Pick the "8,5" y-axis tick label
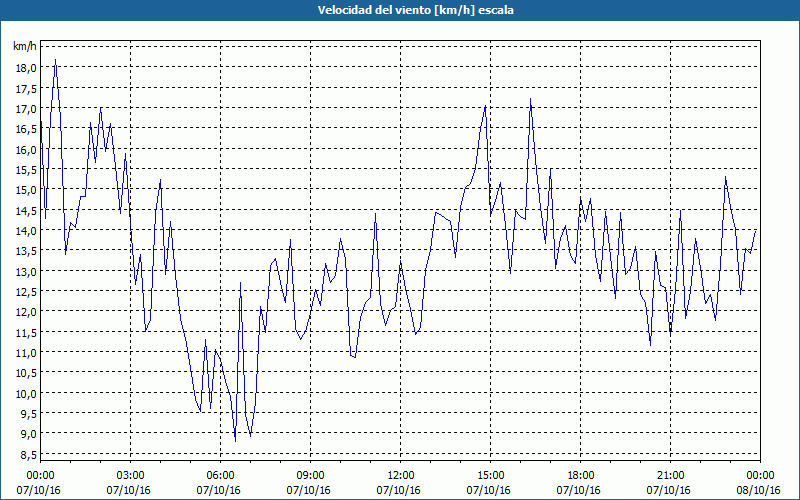Image resolution: width=800 pixels, height=500 pixels. click(31, 454)
